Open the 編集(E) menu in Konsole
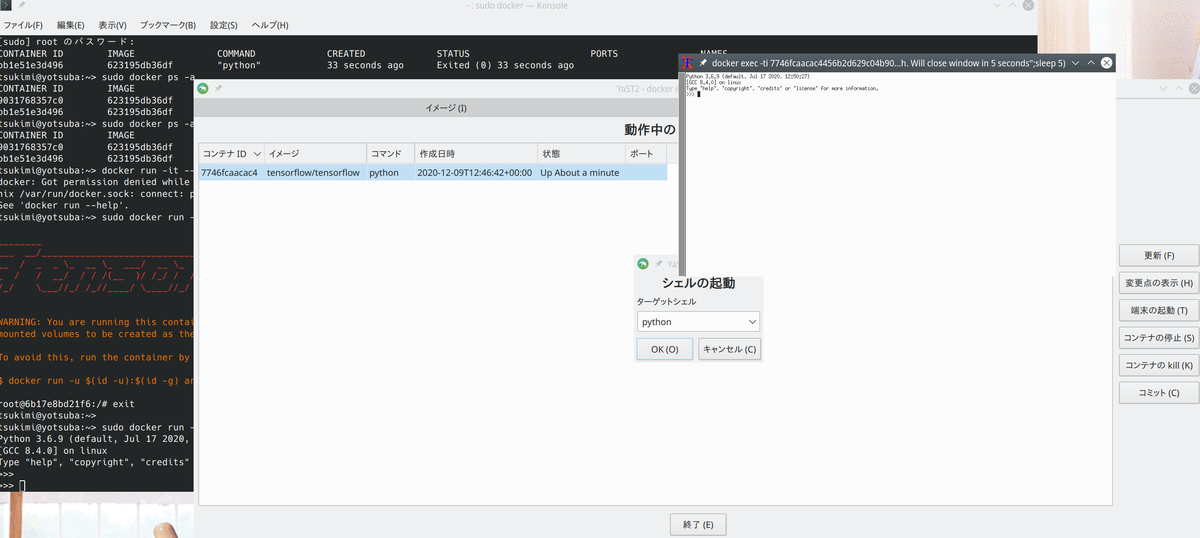1200x538 pixels. [70, 25]
